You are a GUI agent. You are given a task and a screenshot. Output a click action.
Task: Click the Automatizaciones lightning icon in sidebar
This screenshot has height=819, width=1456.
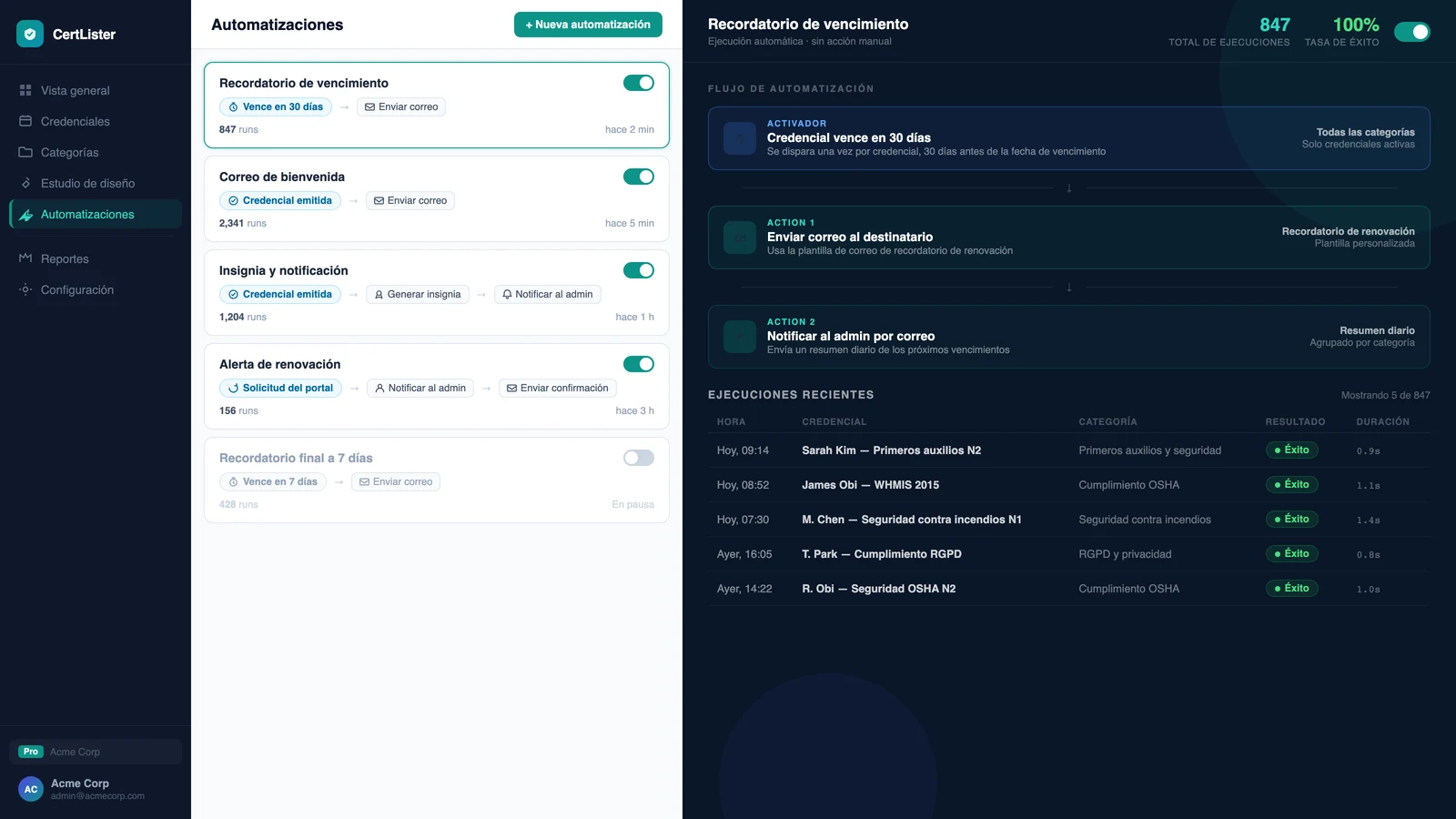(25, 215)
